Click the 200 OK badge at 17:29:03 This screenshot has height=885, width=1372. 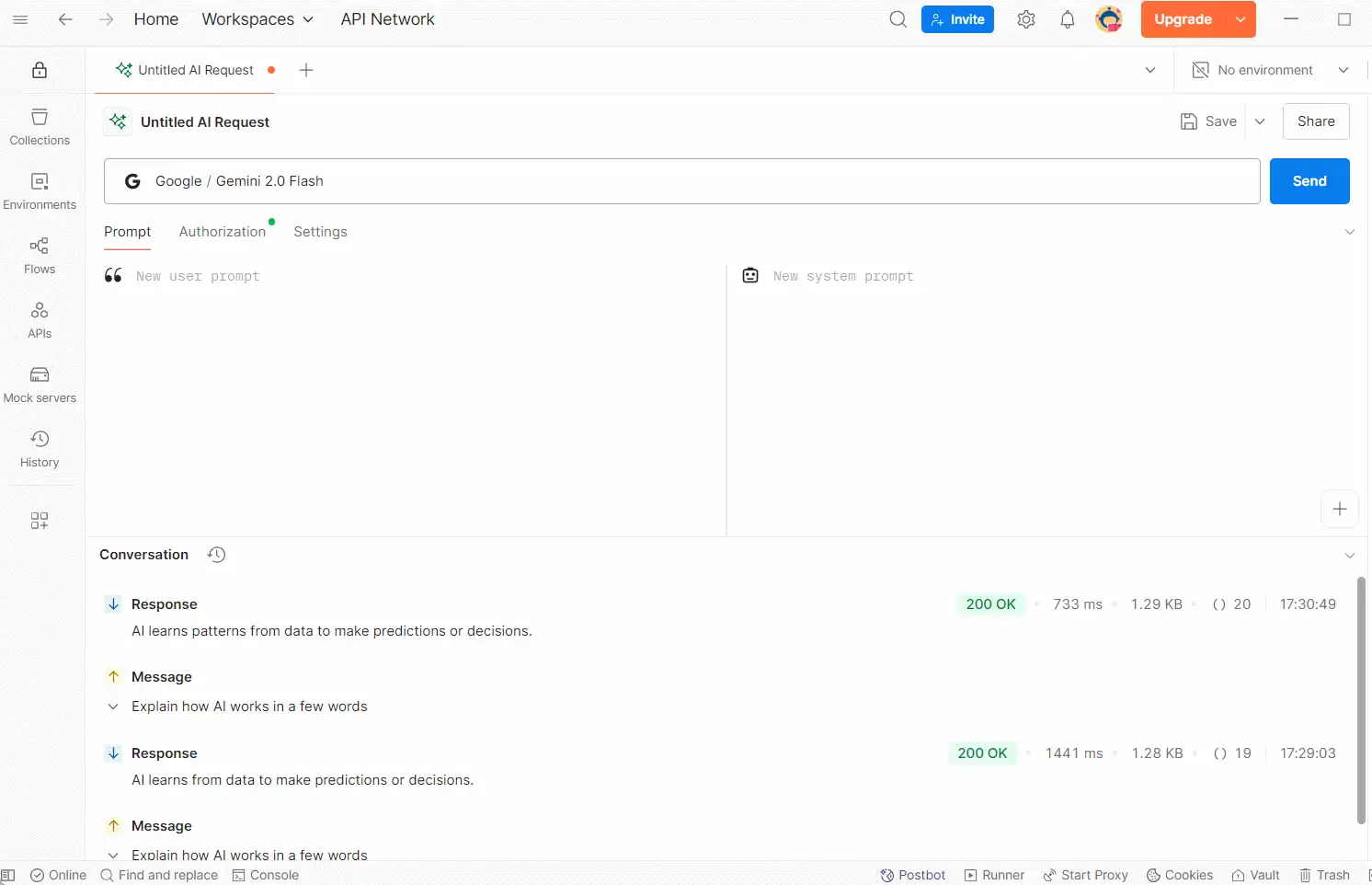982,753
